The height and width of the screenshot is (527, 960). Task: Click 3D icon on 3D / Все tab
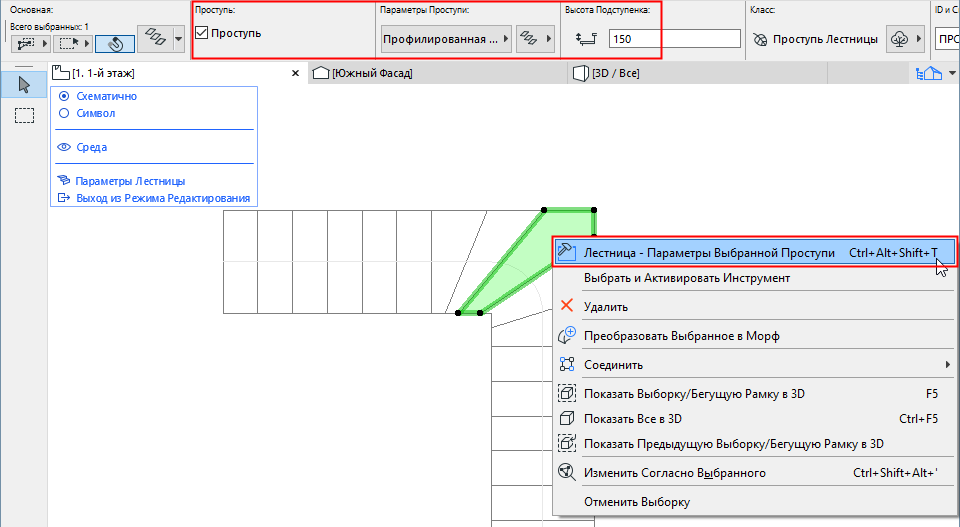pos(580,73)
